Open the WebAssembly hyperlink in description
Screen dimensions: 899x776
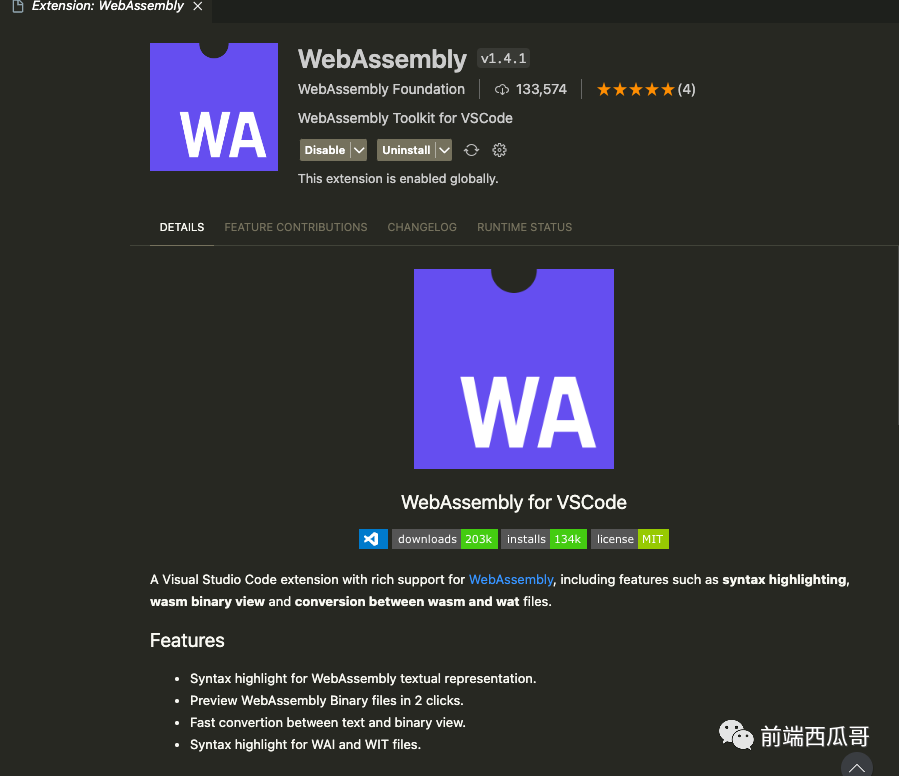click(x=511, y=579)
